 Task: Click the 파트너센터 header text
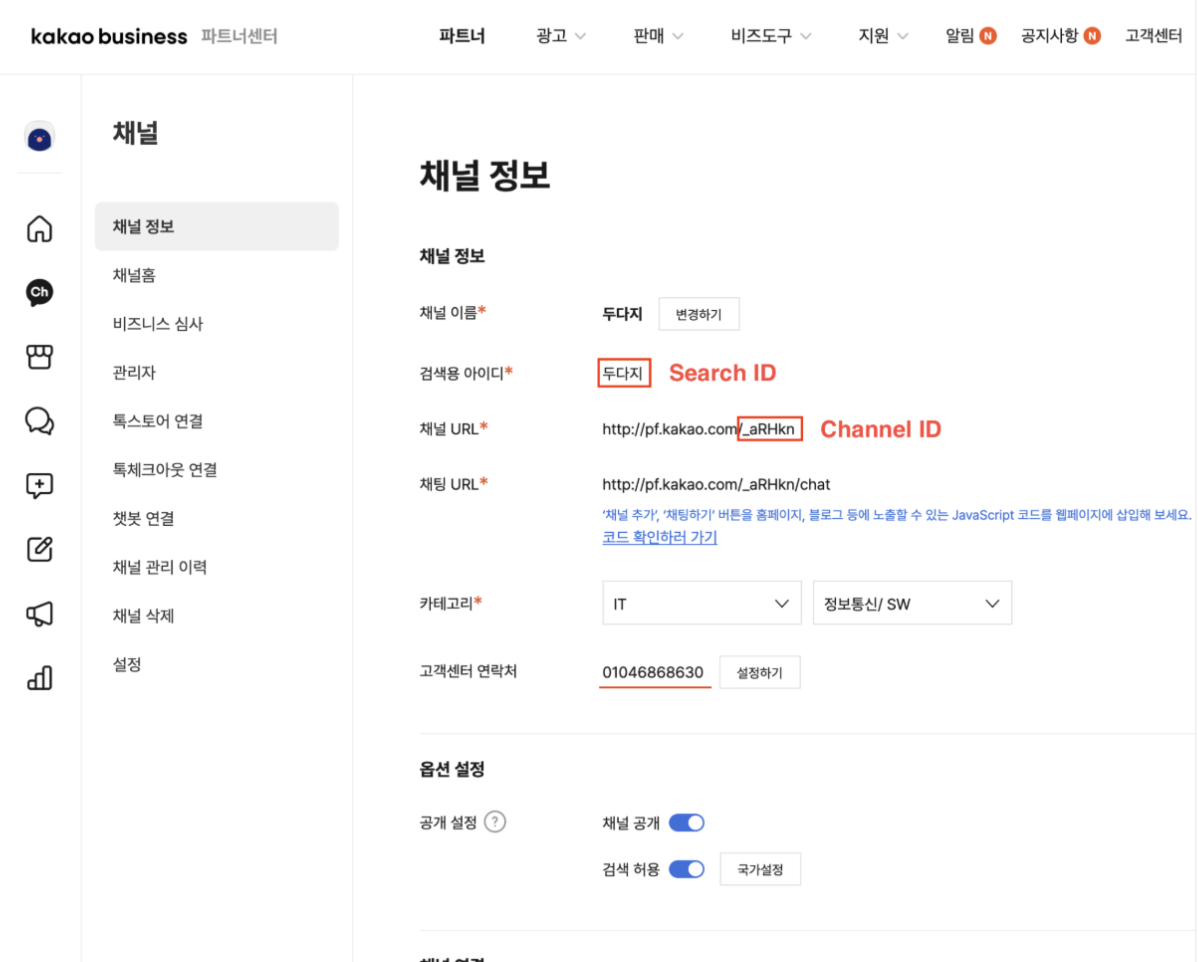pos(239,36)
